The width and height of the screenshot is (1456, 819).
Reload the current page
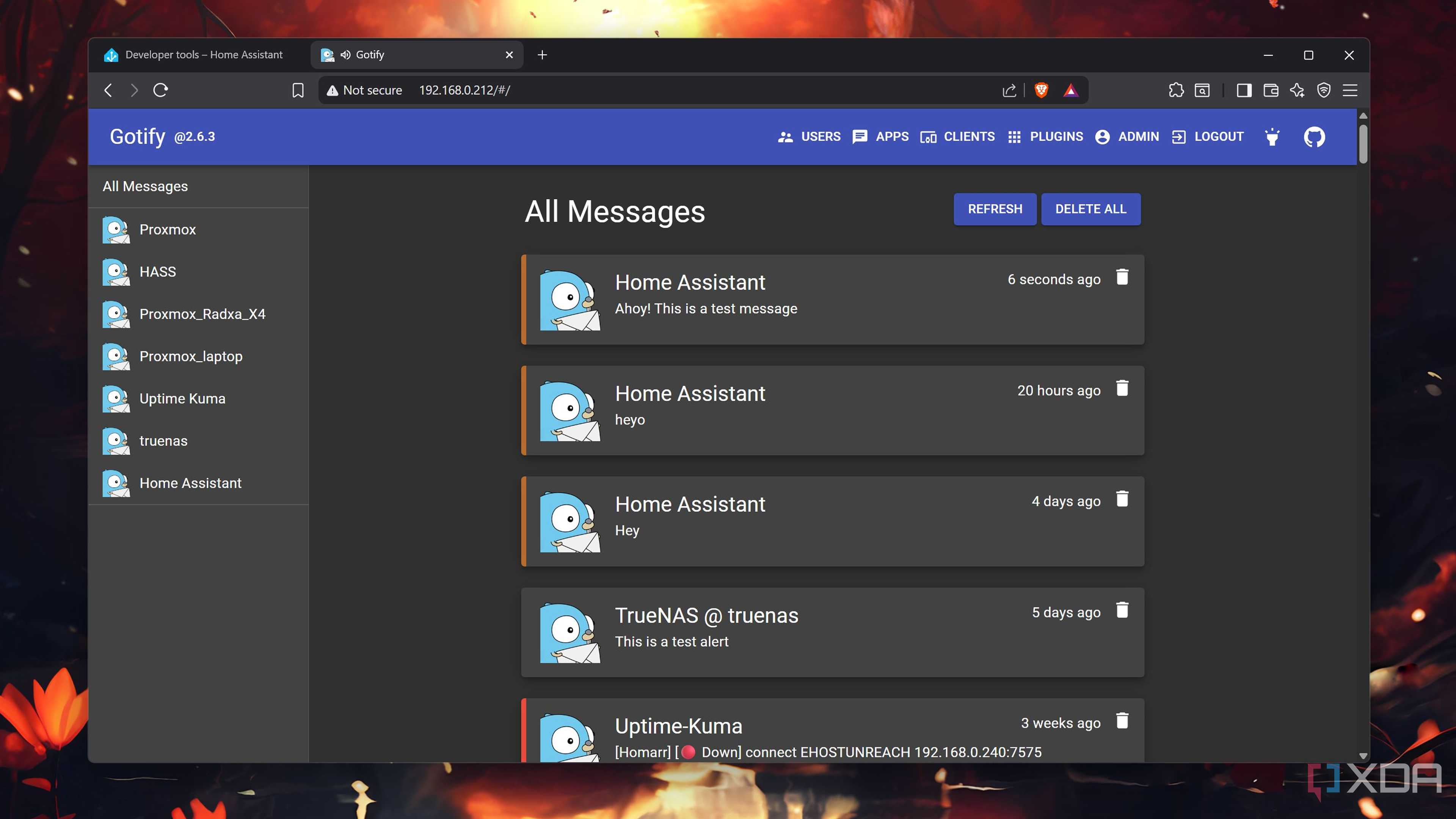click(x=160, y=91)
